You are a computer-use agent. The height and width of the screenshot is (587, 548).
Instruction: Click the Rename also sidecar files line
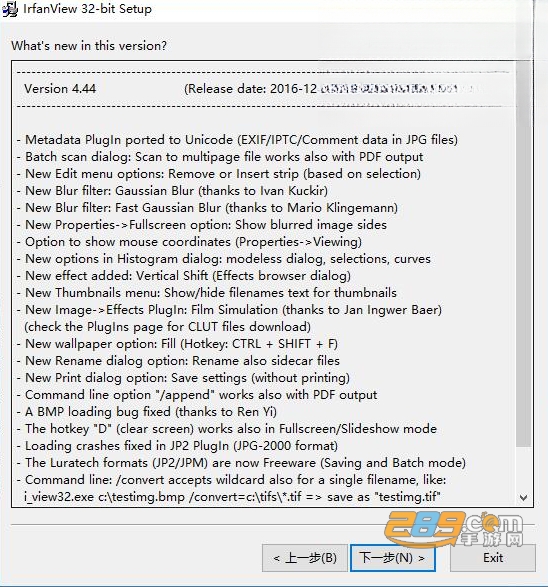tap(179, 361)
